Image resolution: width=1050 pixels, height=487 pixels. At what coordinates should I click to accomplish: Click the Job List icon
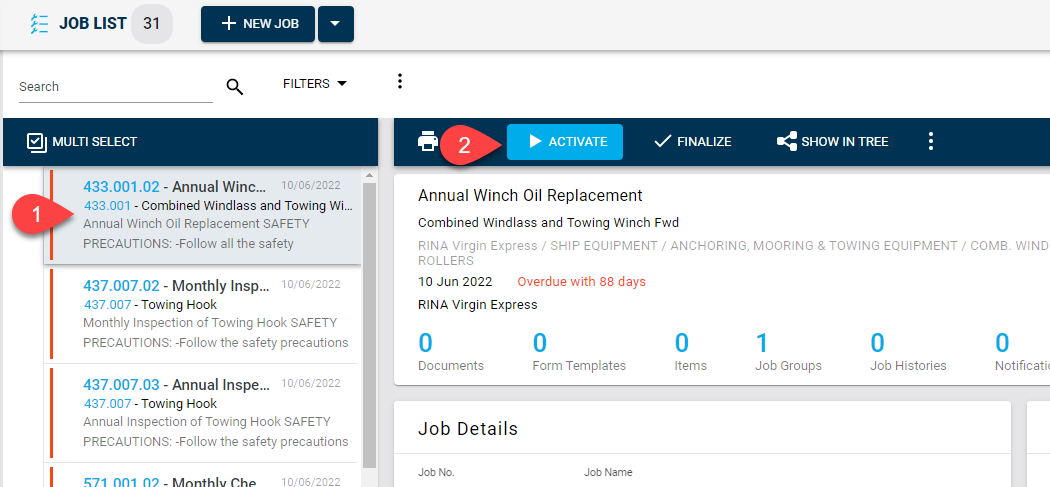(x=40, y=23)
